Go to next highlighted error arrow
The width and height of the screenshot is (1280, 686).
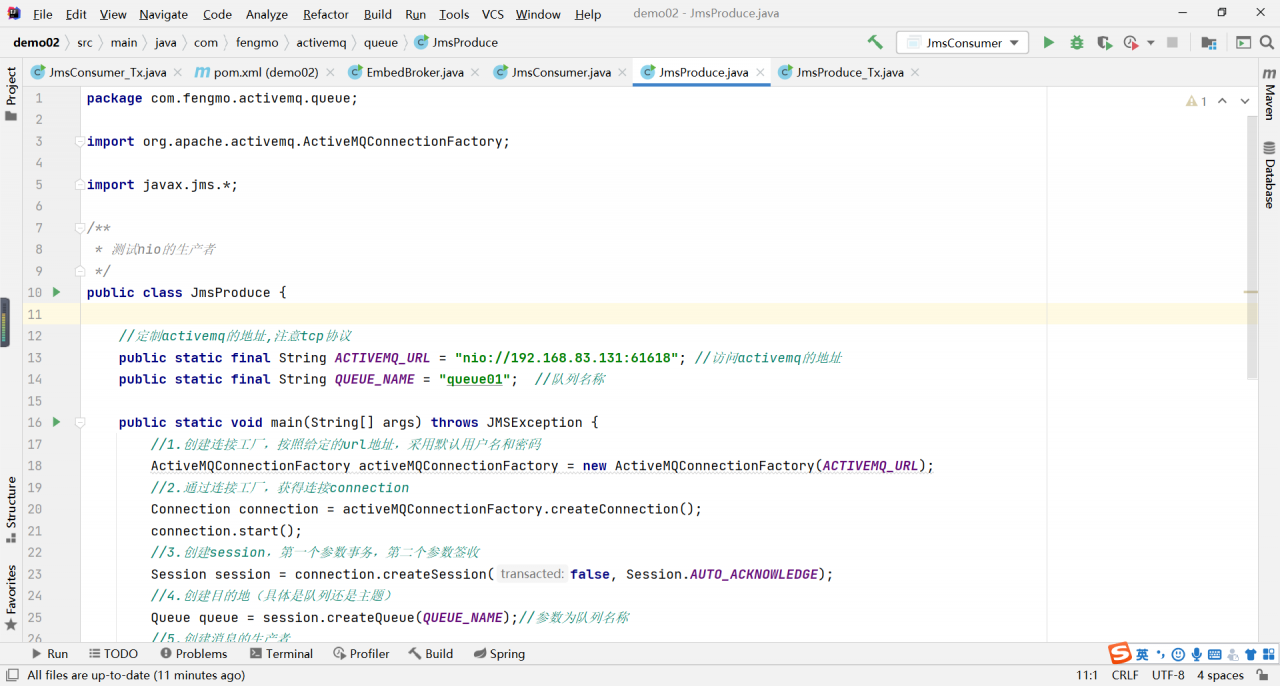point(1245,101)
